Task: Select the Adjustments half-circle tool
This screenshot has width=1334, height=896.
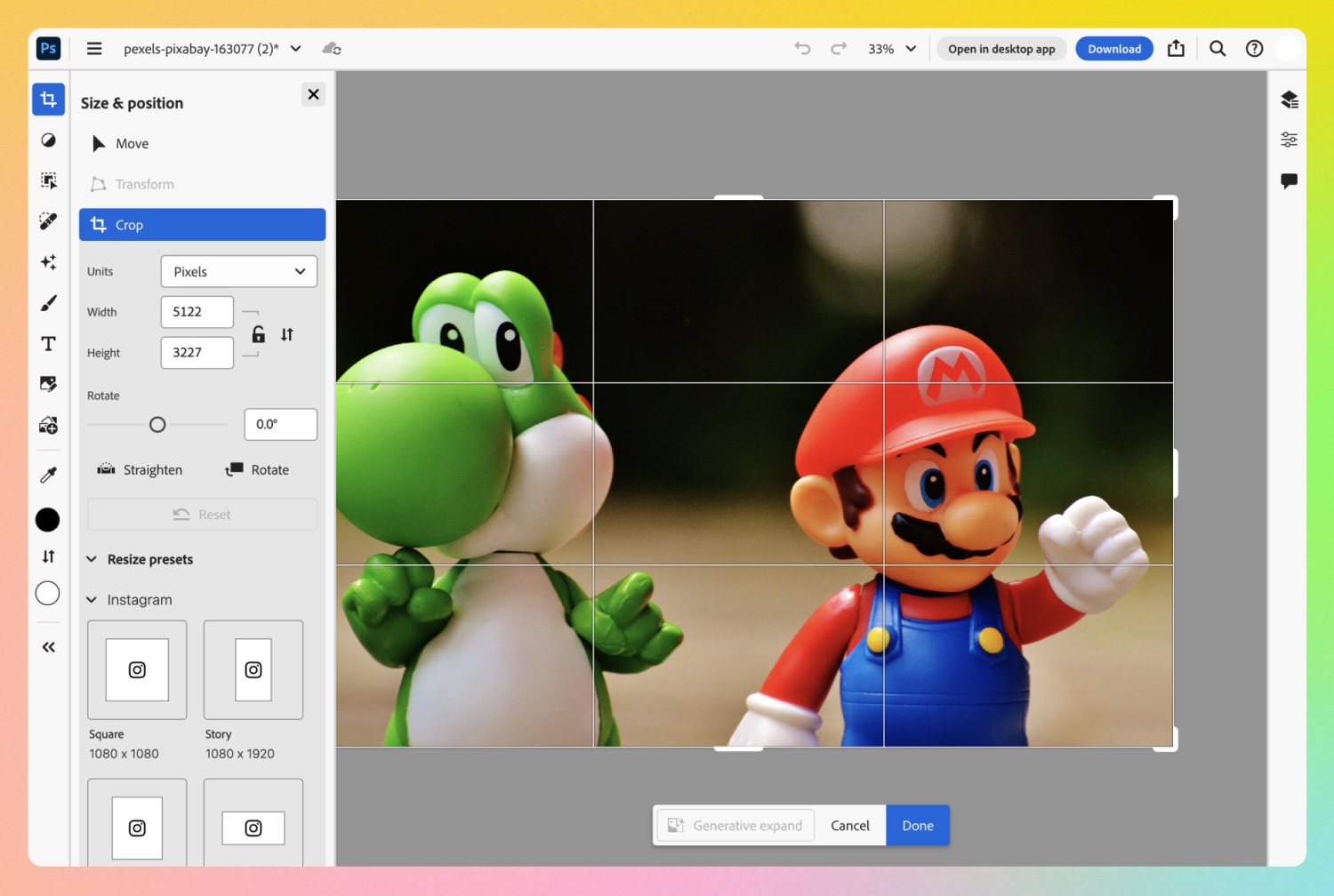Action: point(48,140)
